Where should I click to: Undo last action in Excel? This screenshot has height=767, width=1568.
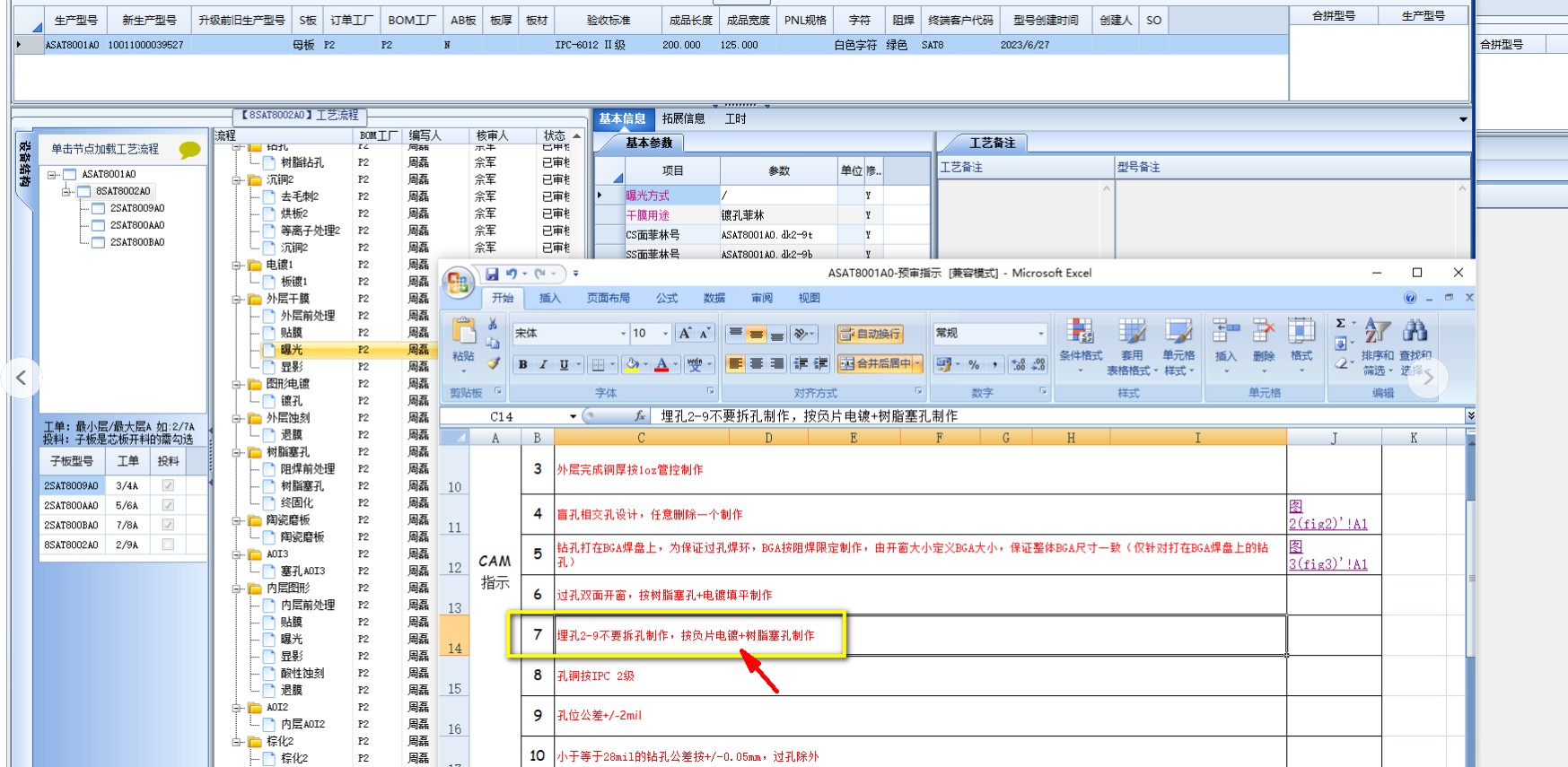(x=511, y=274)
